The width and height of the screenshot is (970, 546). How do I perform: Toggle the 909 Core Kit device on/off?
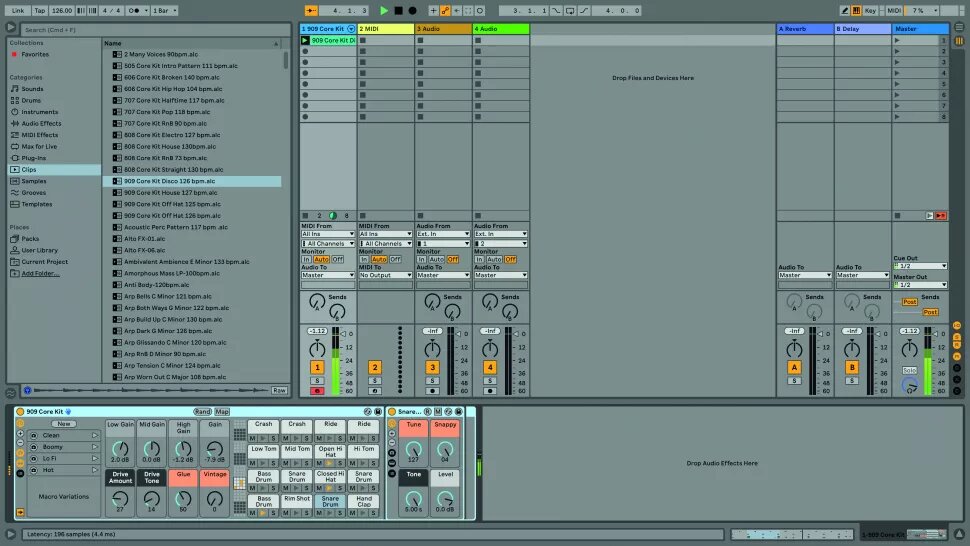pyautogui.click(x=20, y=412)
